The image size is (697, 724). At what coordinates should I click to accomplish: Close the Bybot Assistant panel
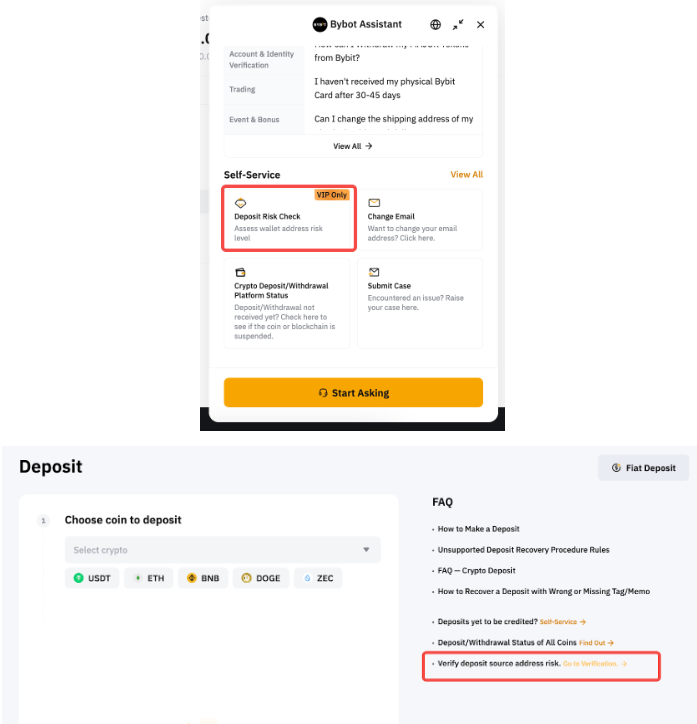coord(481,25)
